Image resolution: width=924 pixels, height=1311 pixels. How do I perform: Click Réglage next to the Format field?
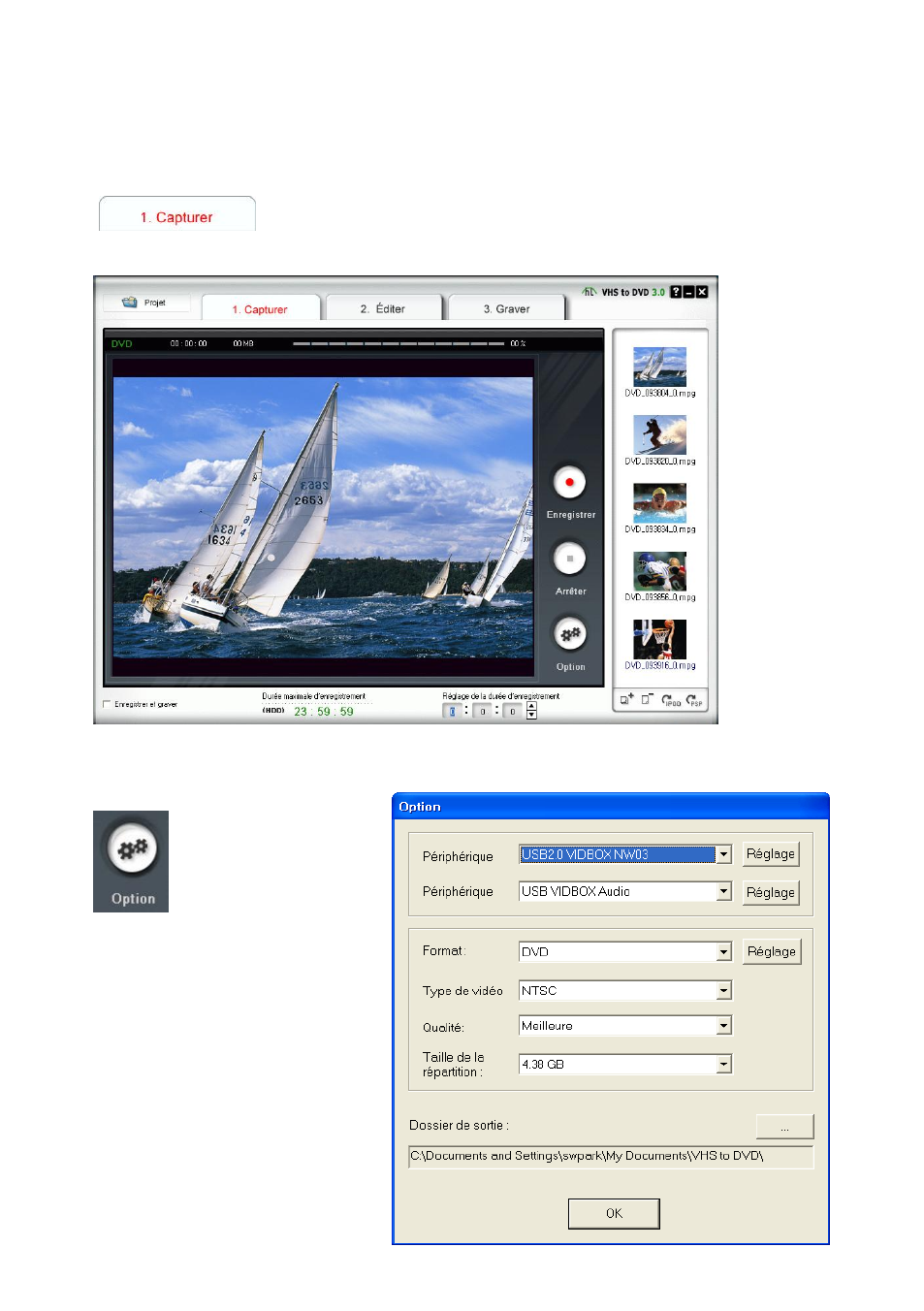pos(772,952)
